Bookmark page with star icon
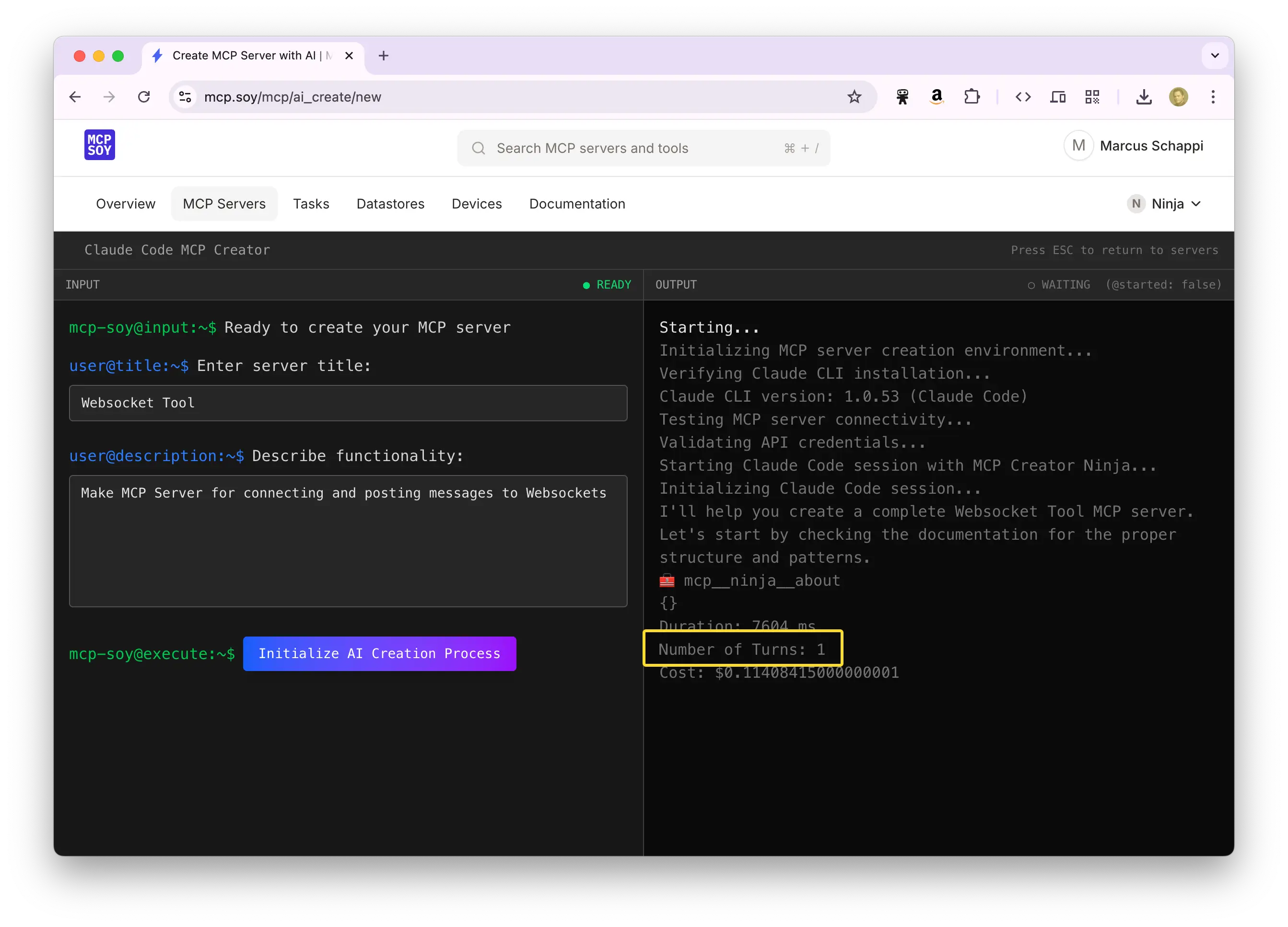1288x927 pixels. [x=854, y=97]
